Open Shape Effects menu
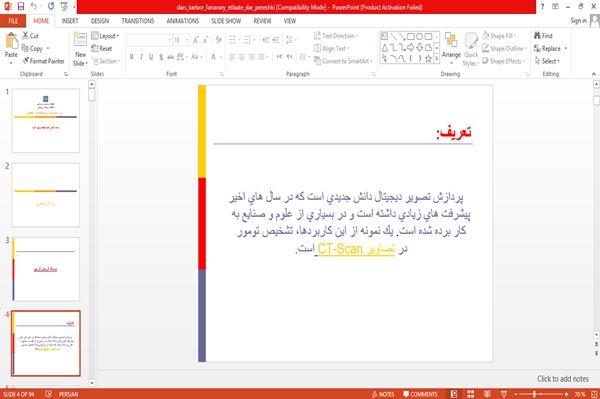Image resolution: width=600 pixels, height=399 pixels. [503, 61]
